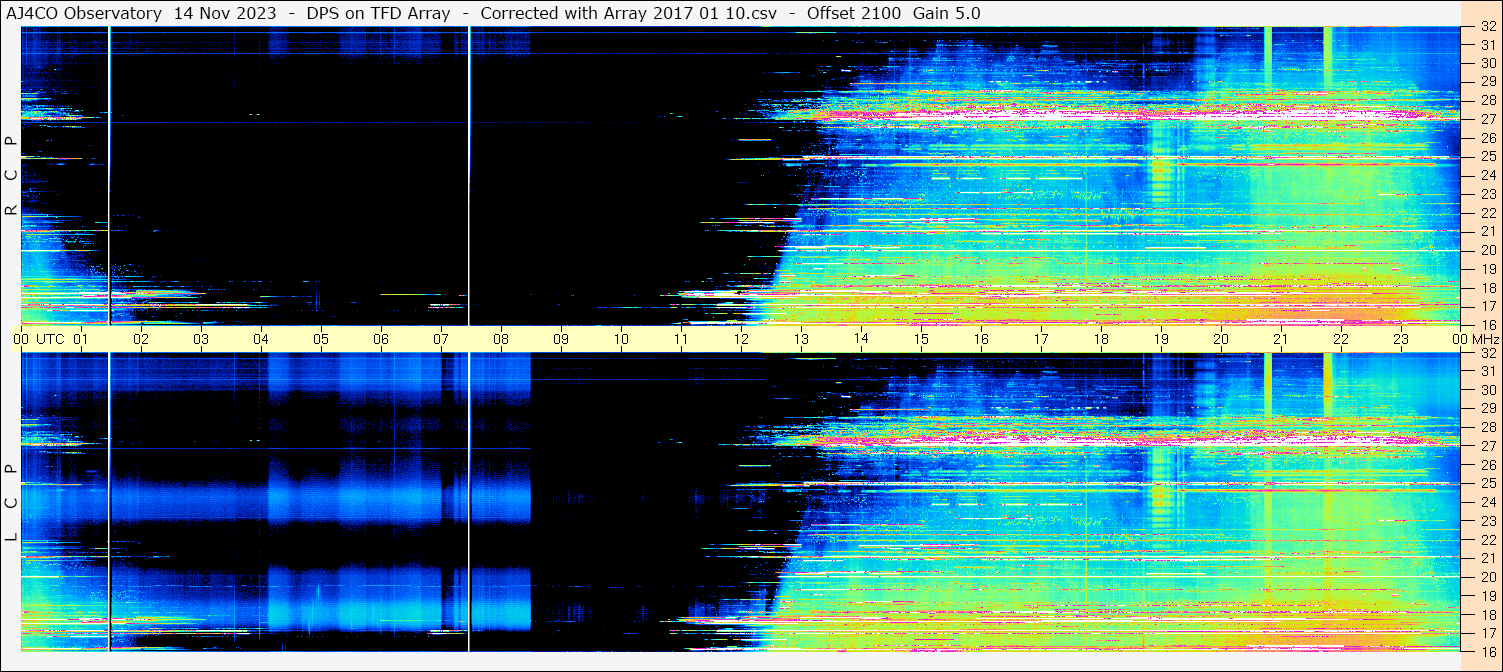Screen dimensions: 1503x672
Task: Click the 19 UTC hour marker
Action: 1161,339
